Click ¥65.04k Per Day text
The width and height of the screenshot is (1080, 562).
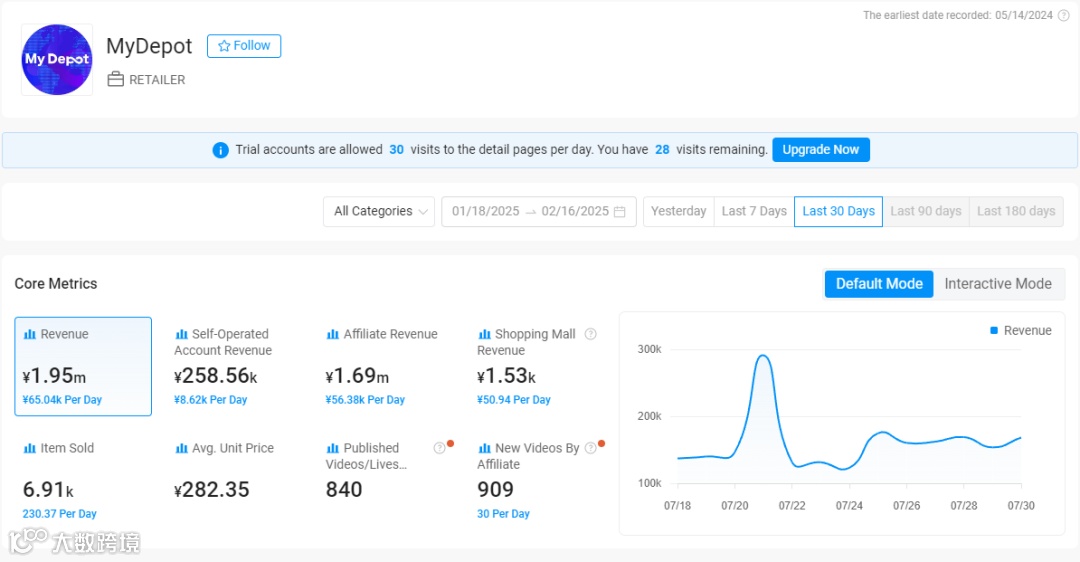tap(62, 400)
